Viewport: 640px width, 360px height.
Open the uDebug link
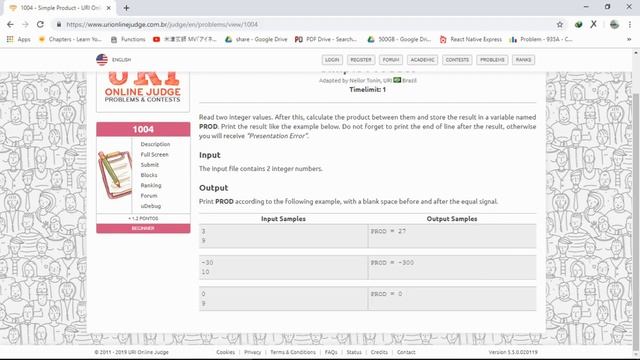pyautogui.click(x=151, y=206)
